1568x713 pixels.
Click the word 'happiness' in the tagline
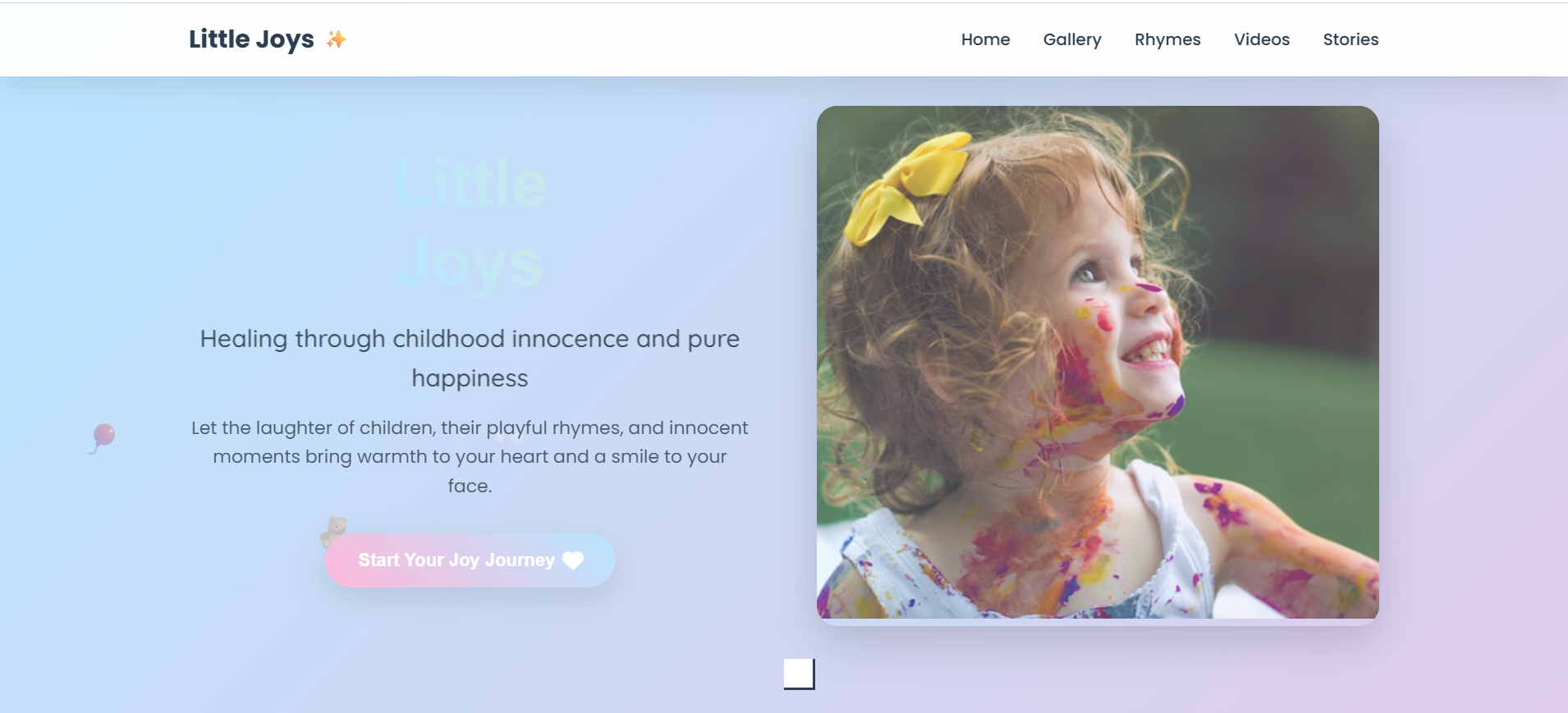(x=470, y=378)
